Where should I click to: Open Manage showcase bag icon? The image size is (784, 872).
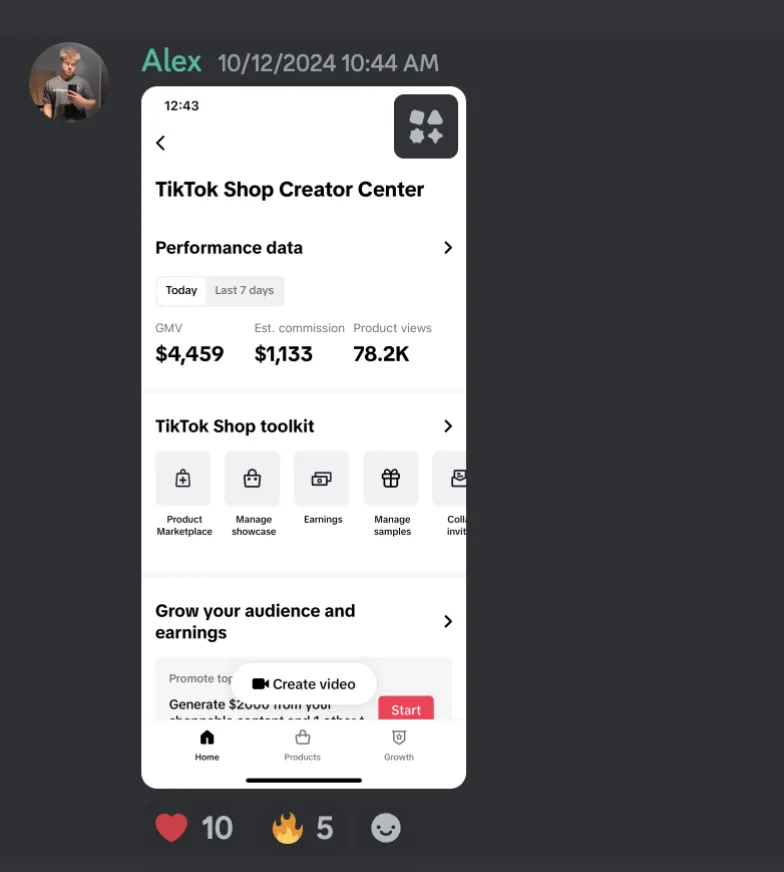[252, 478]
